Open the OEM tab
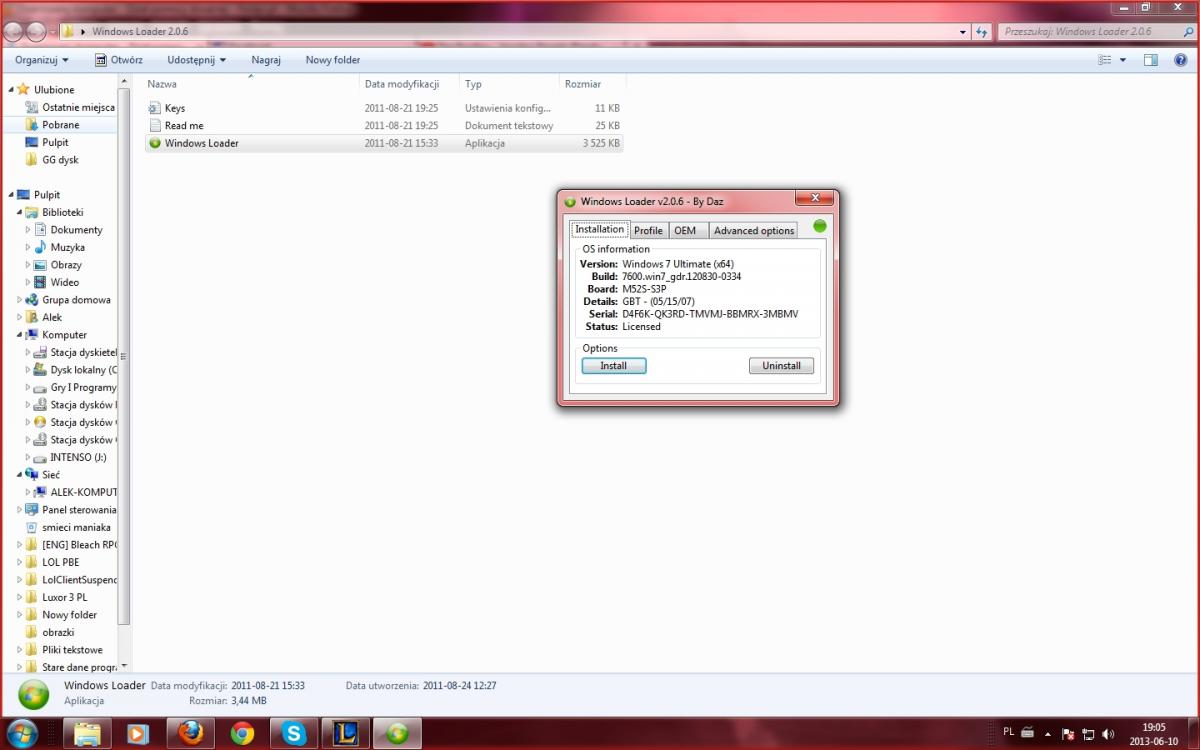Viewport: 1200px width, 750px height. (x=685, y=230)
